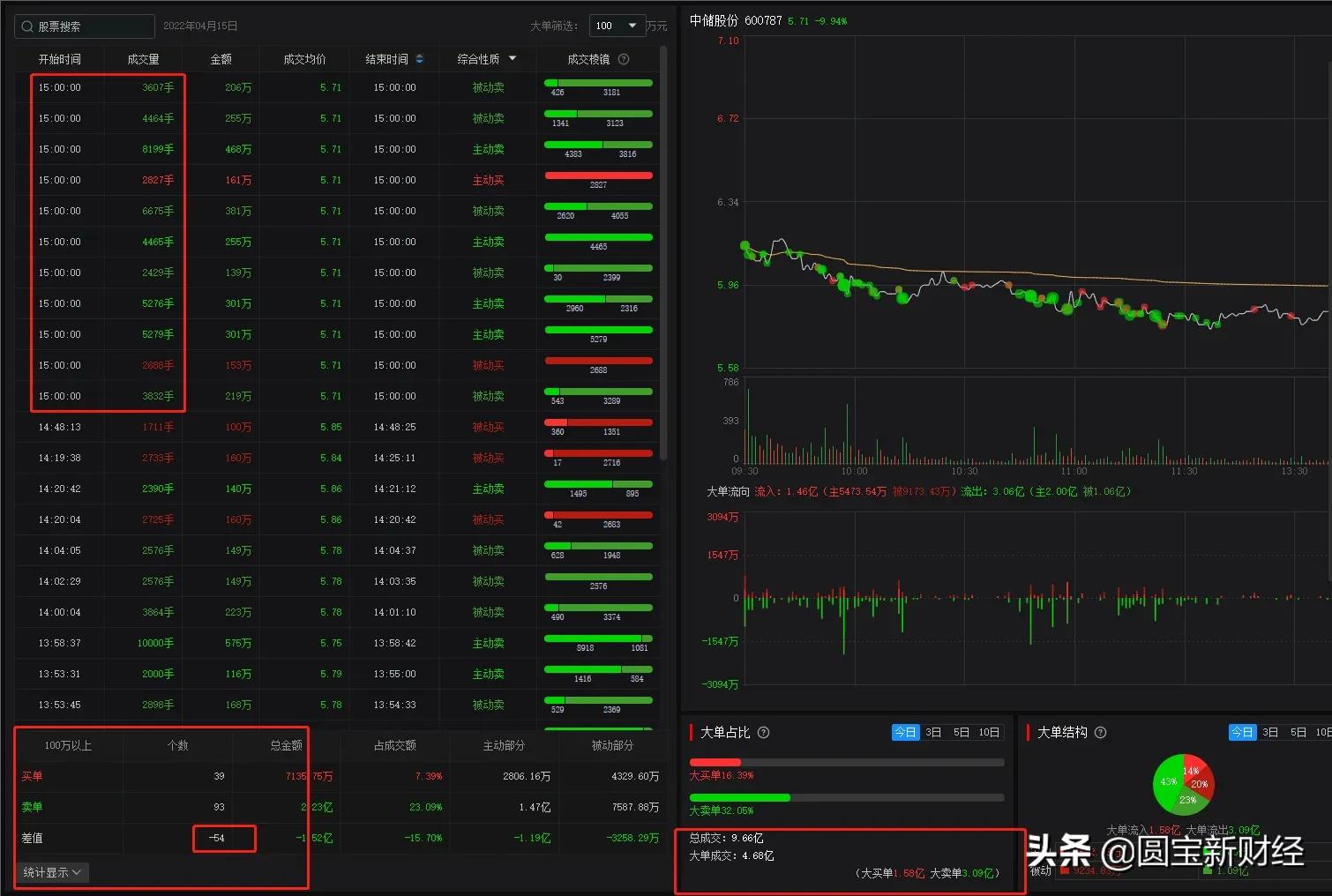This screenshot has width=1332, height=896.
Task: Click the 中储股份 stock name in chart header
Action: coord(714,20)
